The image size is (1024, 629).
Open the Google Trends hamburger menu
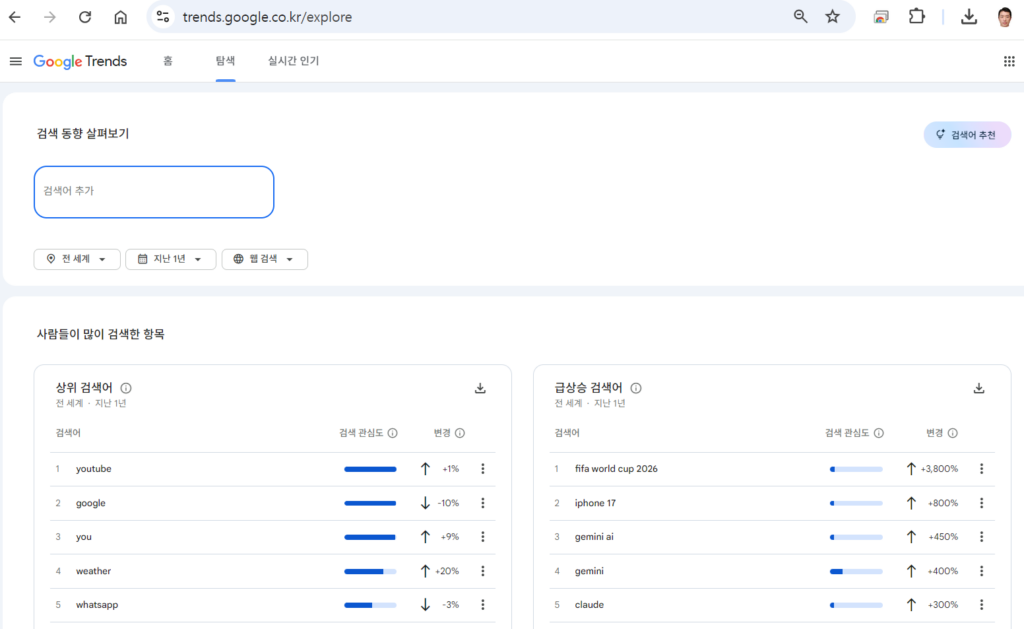point(16,61)
